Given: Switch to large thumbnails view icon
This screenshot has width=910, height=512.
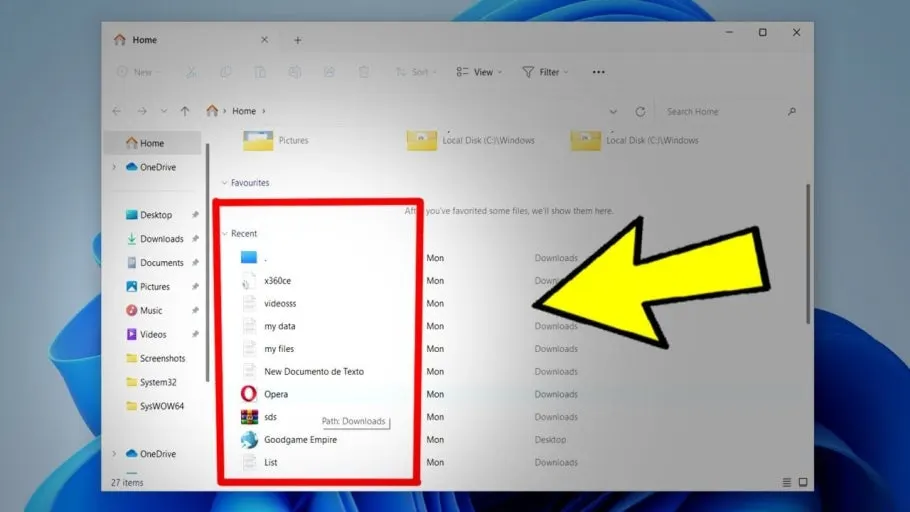Looking at the screenshot, I should (803, 482).
